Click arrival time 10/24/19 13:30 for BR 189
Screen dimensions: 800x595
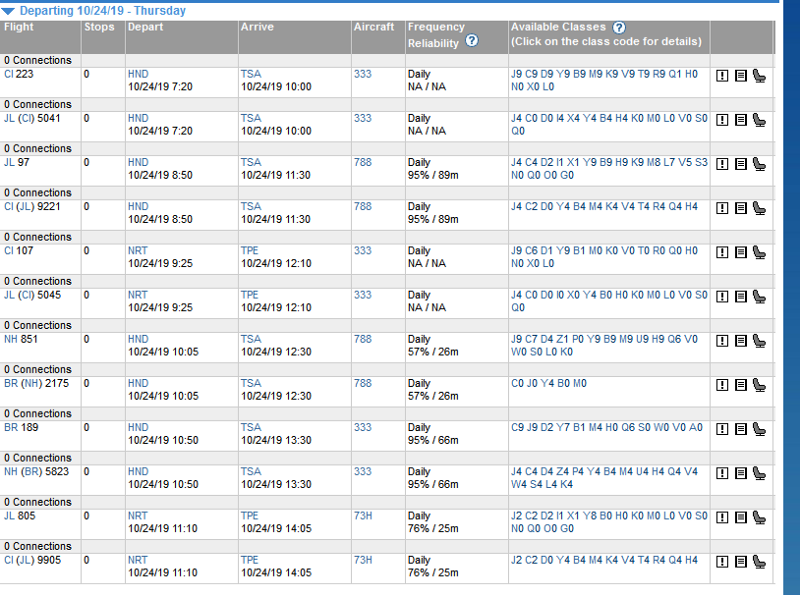(x=276, y=440)
